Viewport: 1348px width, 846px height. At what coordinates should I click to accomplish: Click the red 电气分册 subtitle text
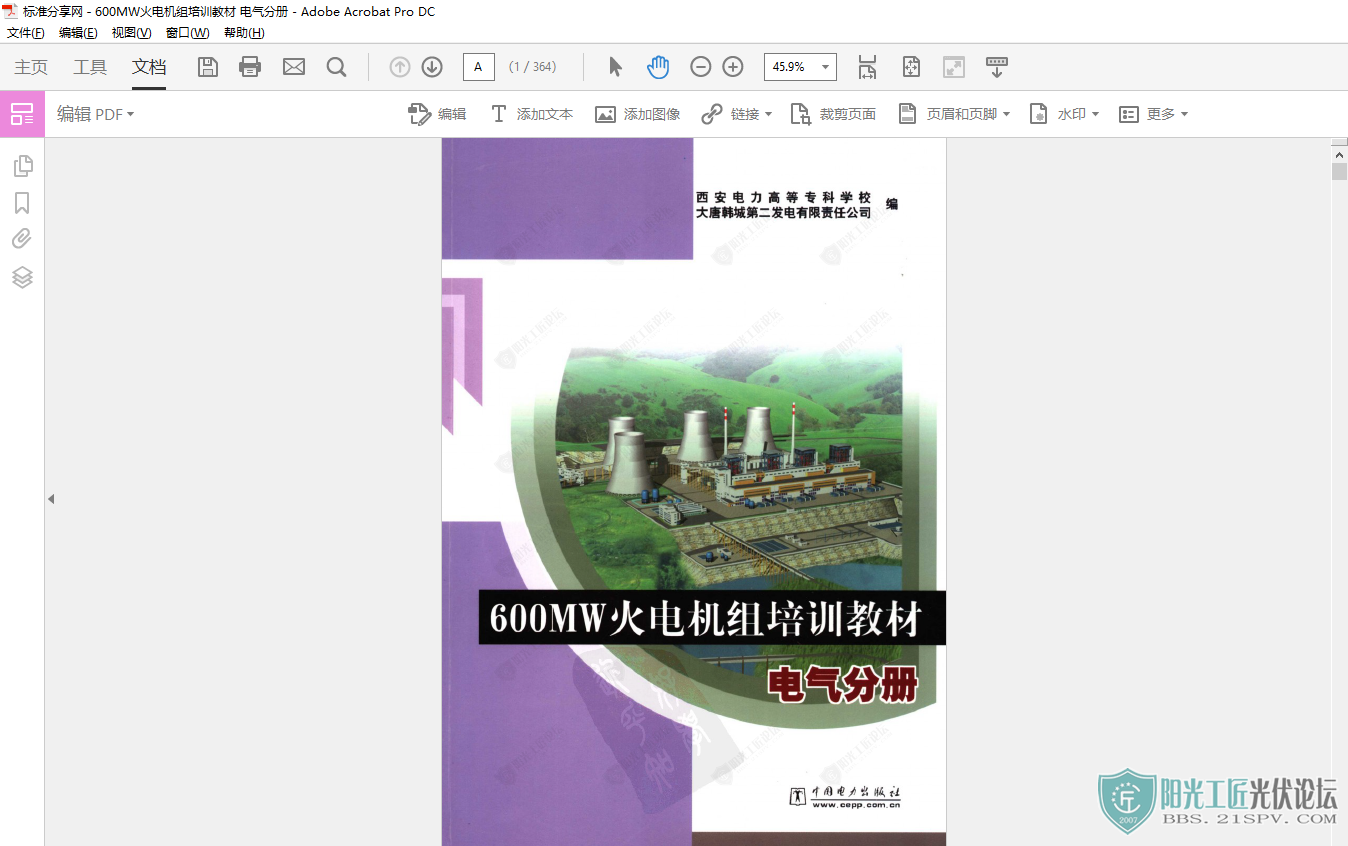coord(842,685)
